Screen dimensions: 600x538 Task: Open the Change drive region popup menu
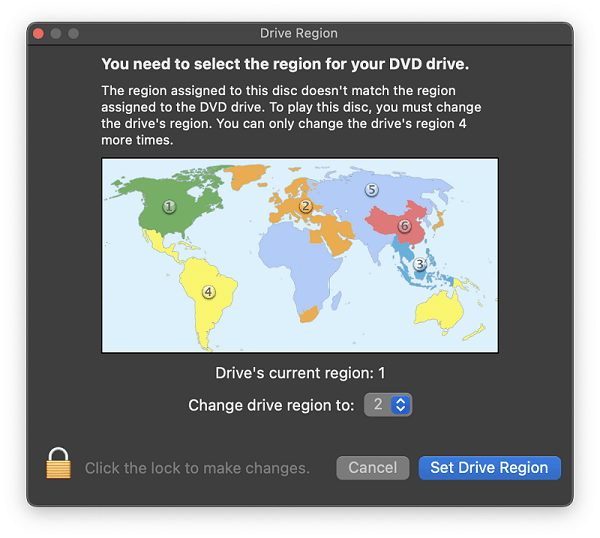388,405
